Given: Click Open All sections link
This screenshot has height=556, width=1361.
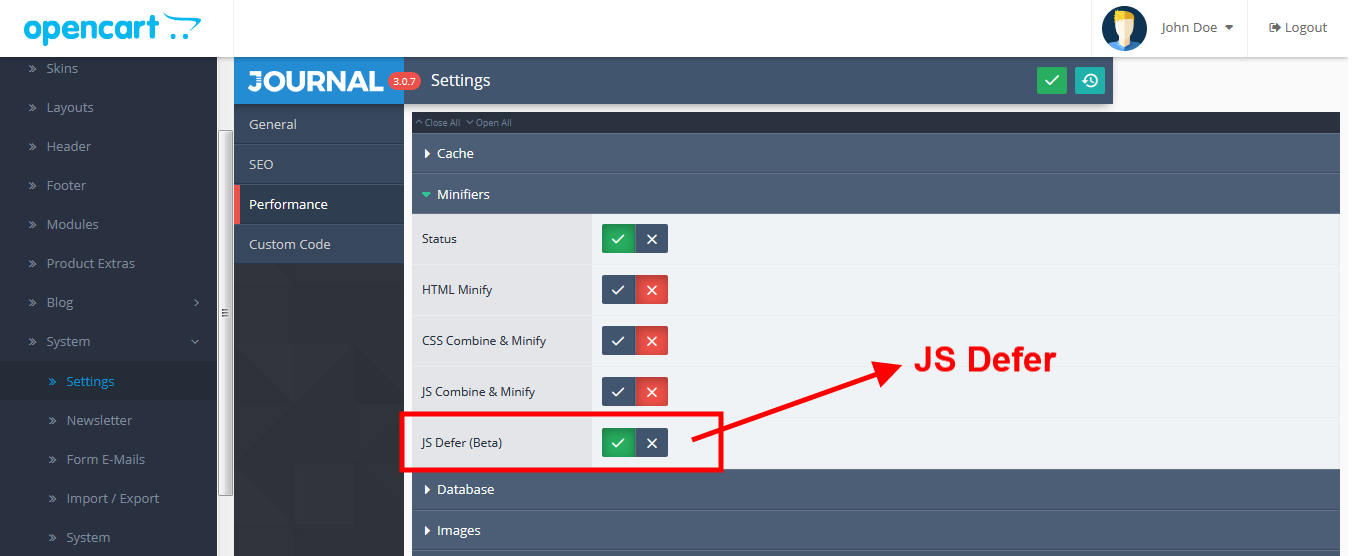Looking at the screenshot, I should tap(489, 123).
